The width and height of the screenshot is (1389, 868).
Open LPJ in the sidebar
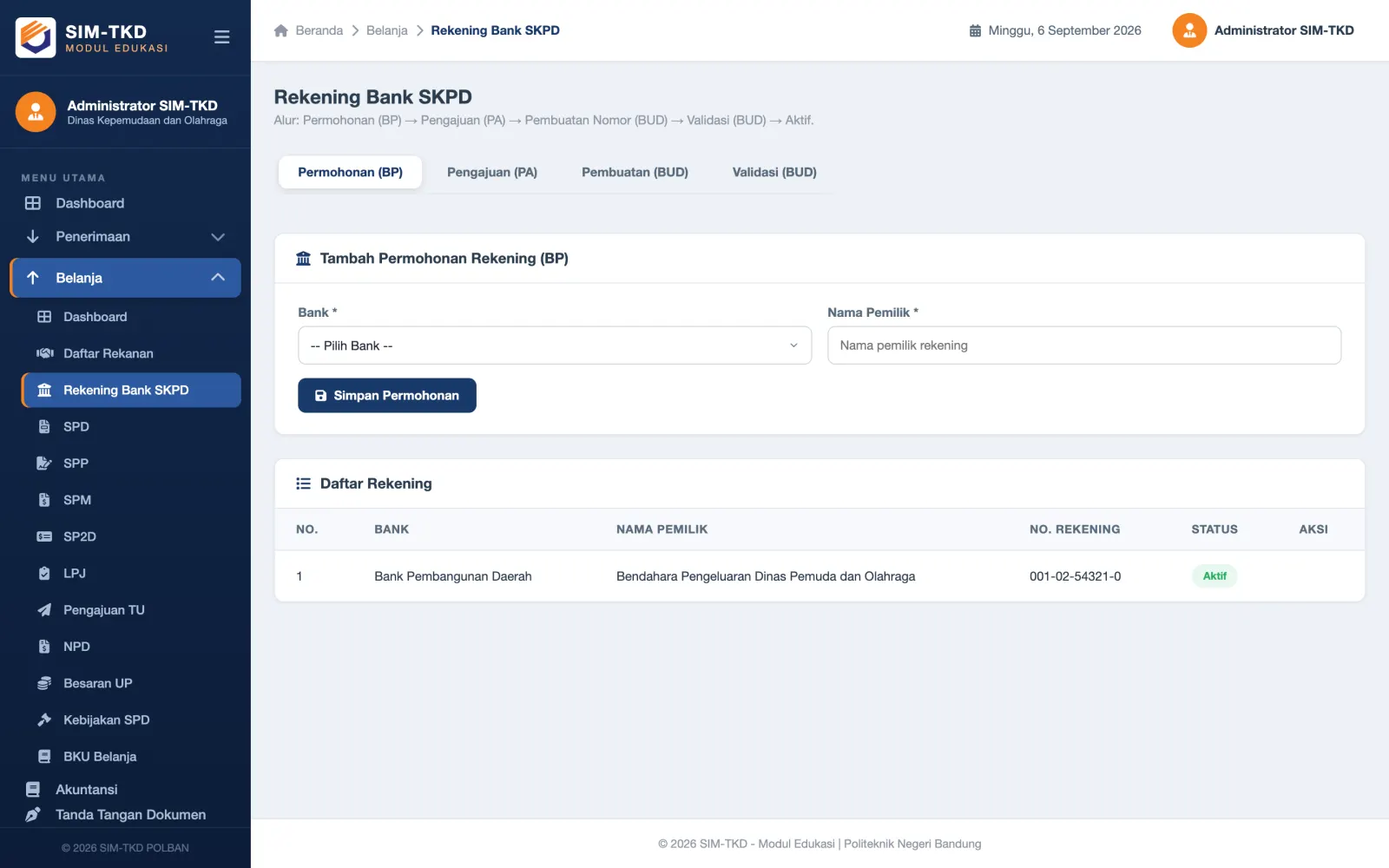tap(131, 573)
